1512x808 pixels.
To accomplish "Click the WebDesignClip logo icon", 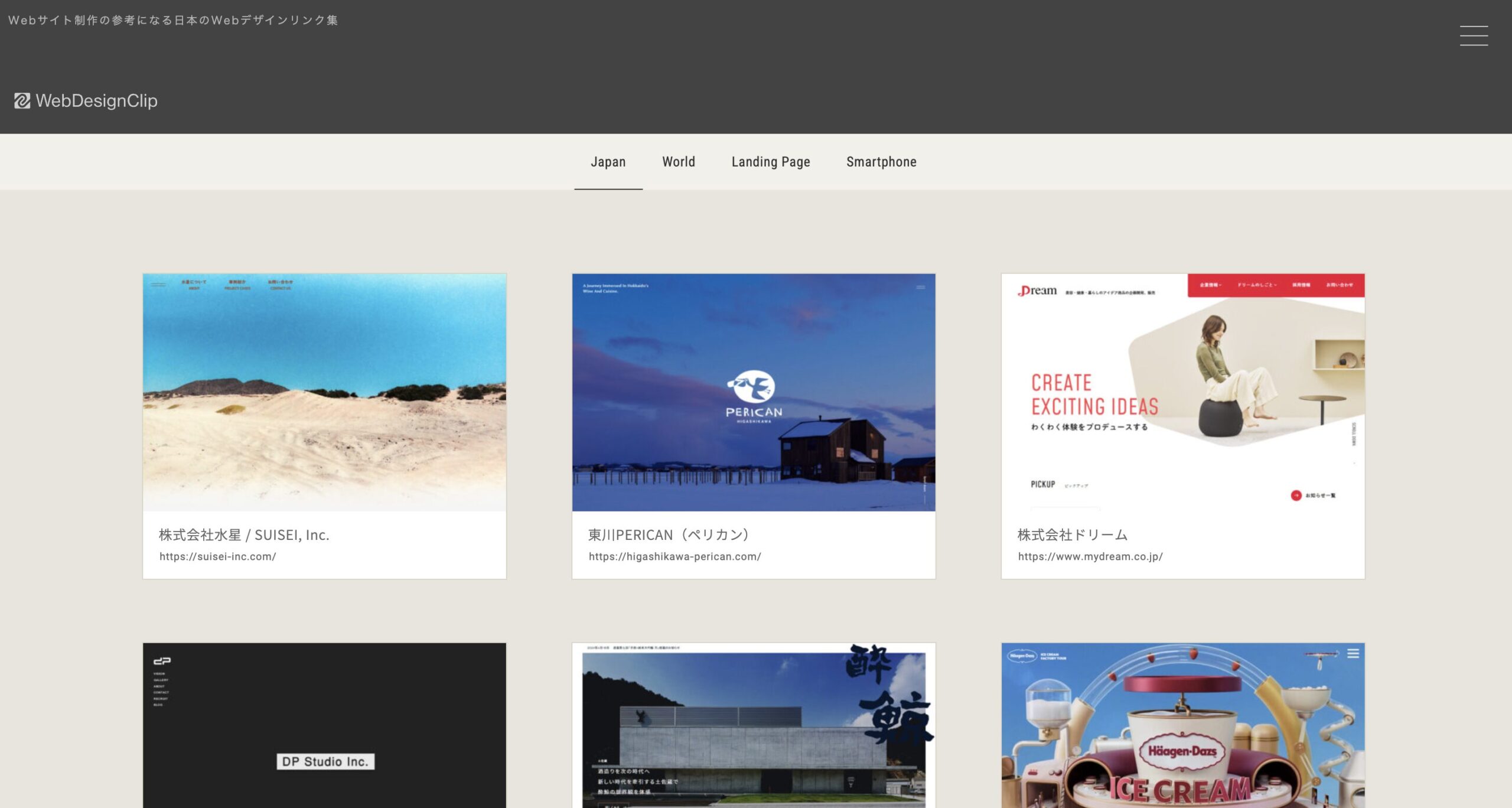I will point(22,101).
